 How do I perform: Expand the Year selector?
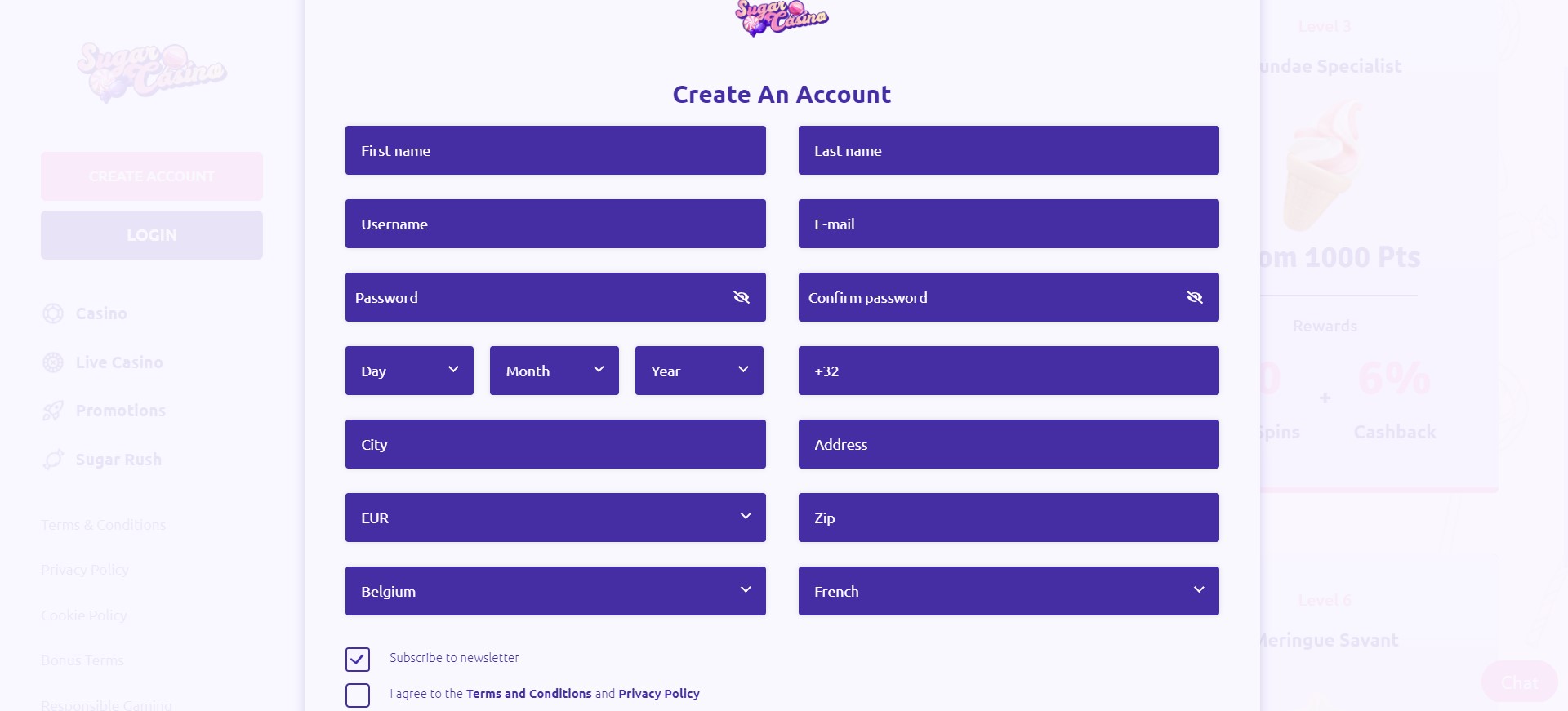[x=699, y=371]
